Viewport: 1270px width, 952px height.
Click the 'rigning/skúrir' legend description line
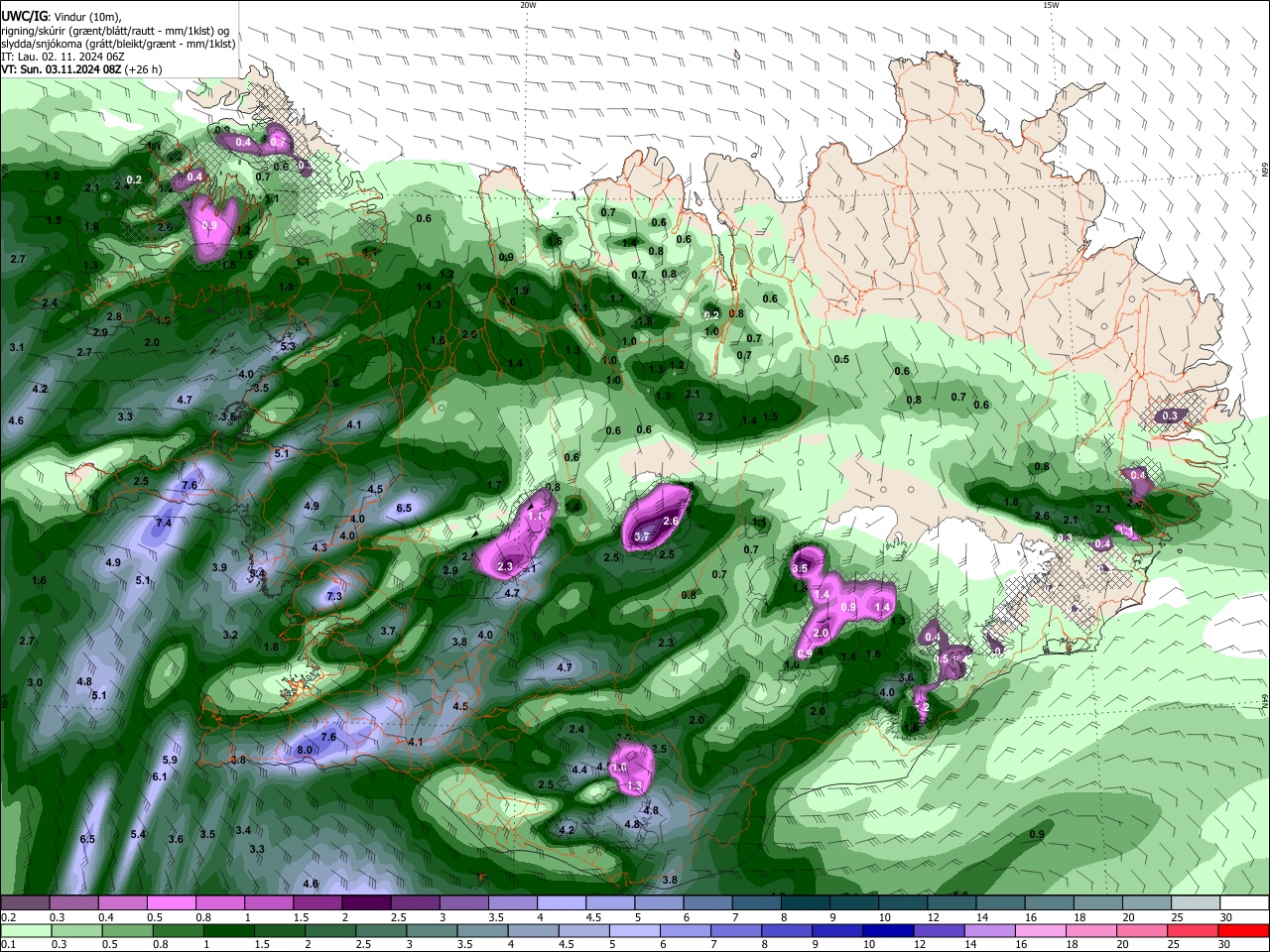pyautogui.click(x=115, y=30)
